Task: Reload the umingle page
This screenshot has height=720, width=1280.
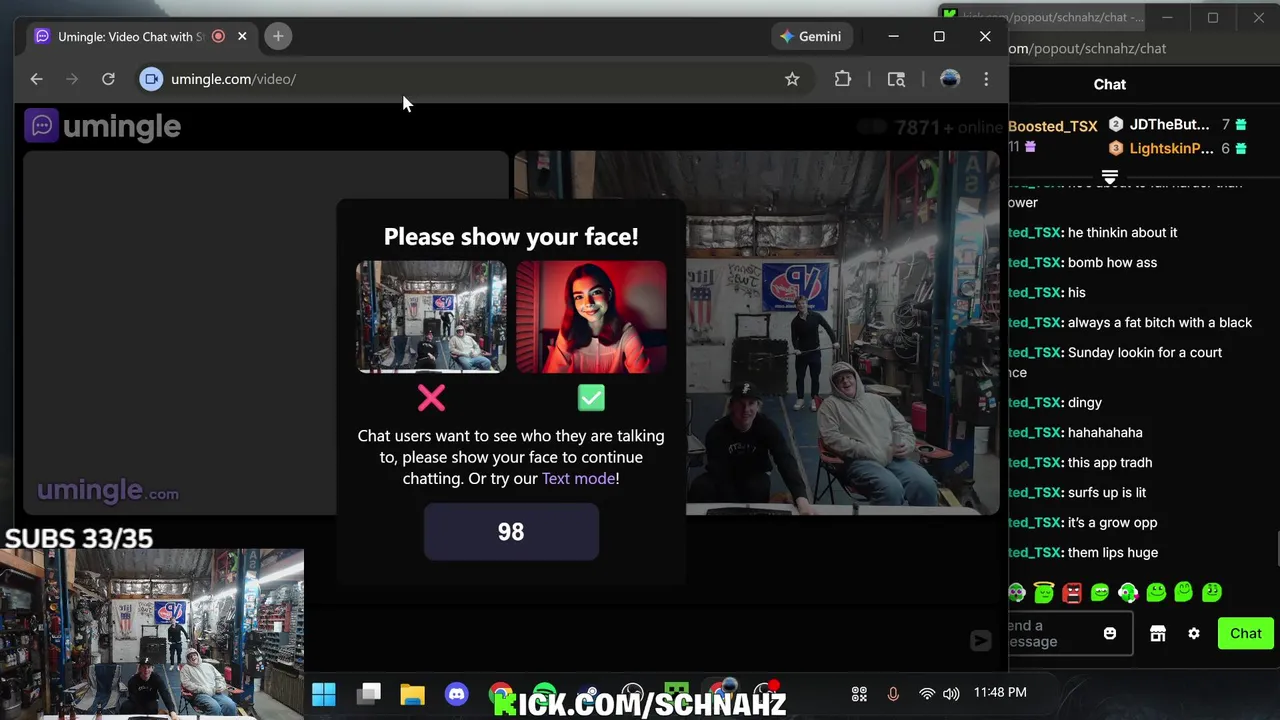Action: [108, 79]
